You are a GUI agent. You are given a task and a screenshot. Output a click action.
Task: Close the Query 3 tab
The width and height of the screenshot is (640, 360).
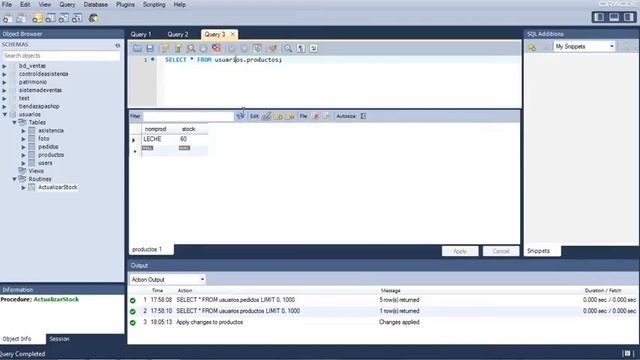[x=233, y=34]
